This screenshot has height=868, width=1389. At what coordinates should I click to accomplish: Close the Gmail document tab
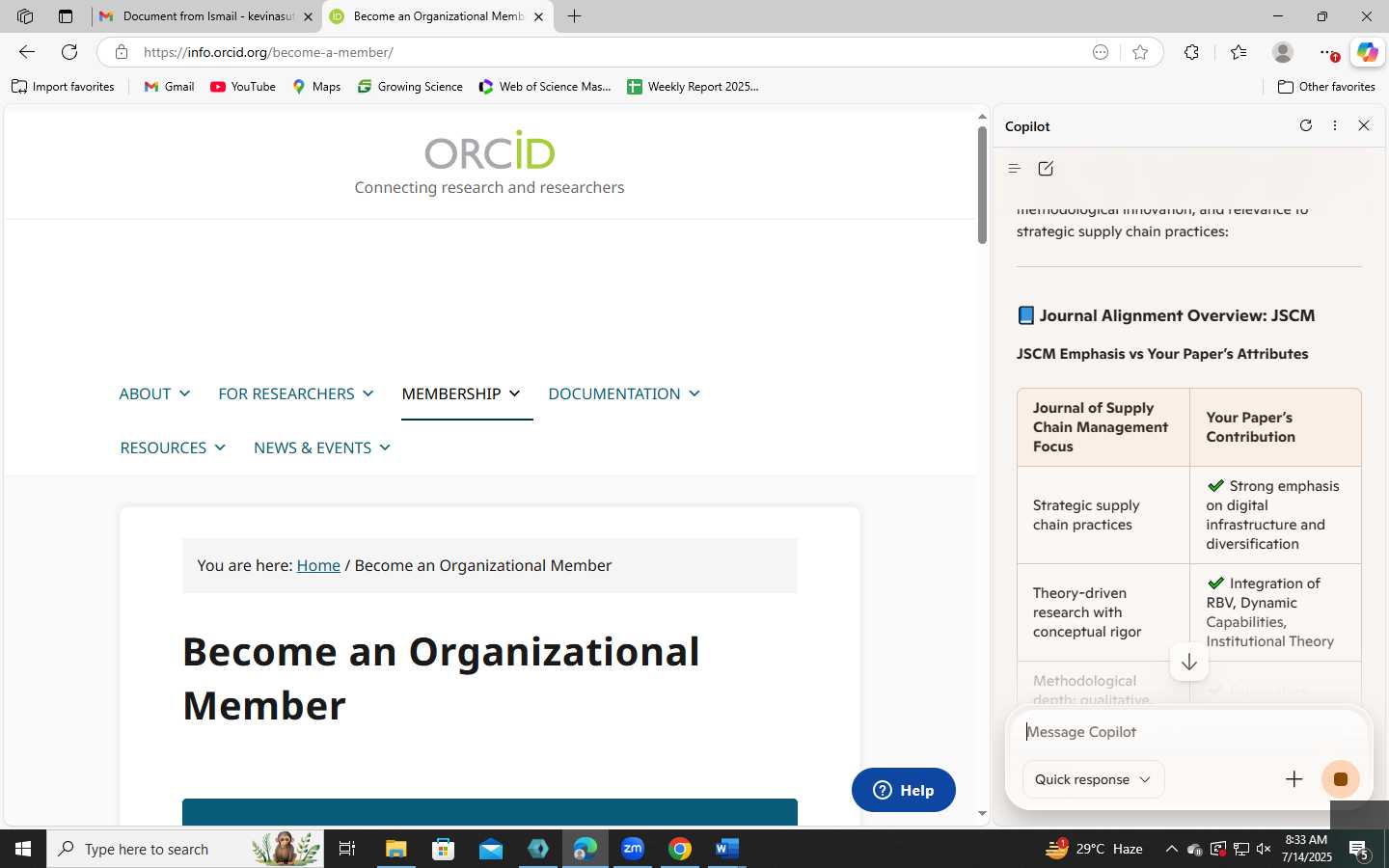308,16
